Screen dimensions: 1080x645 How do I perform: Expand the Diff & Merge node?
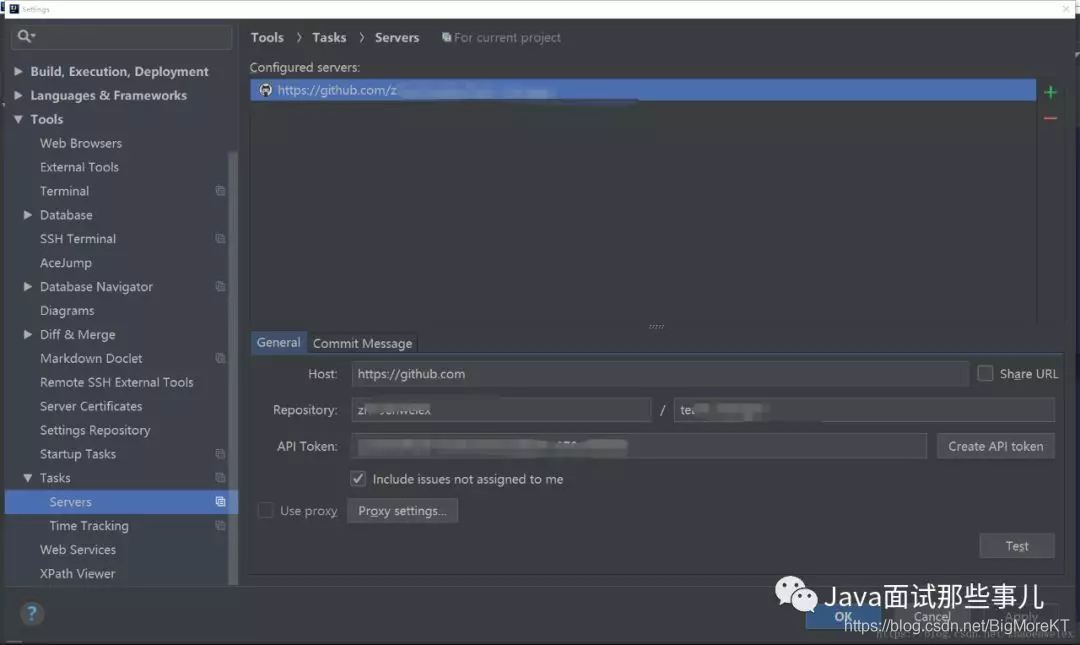pos(28,334)
